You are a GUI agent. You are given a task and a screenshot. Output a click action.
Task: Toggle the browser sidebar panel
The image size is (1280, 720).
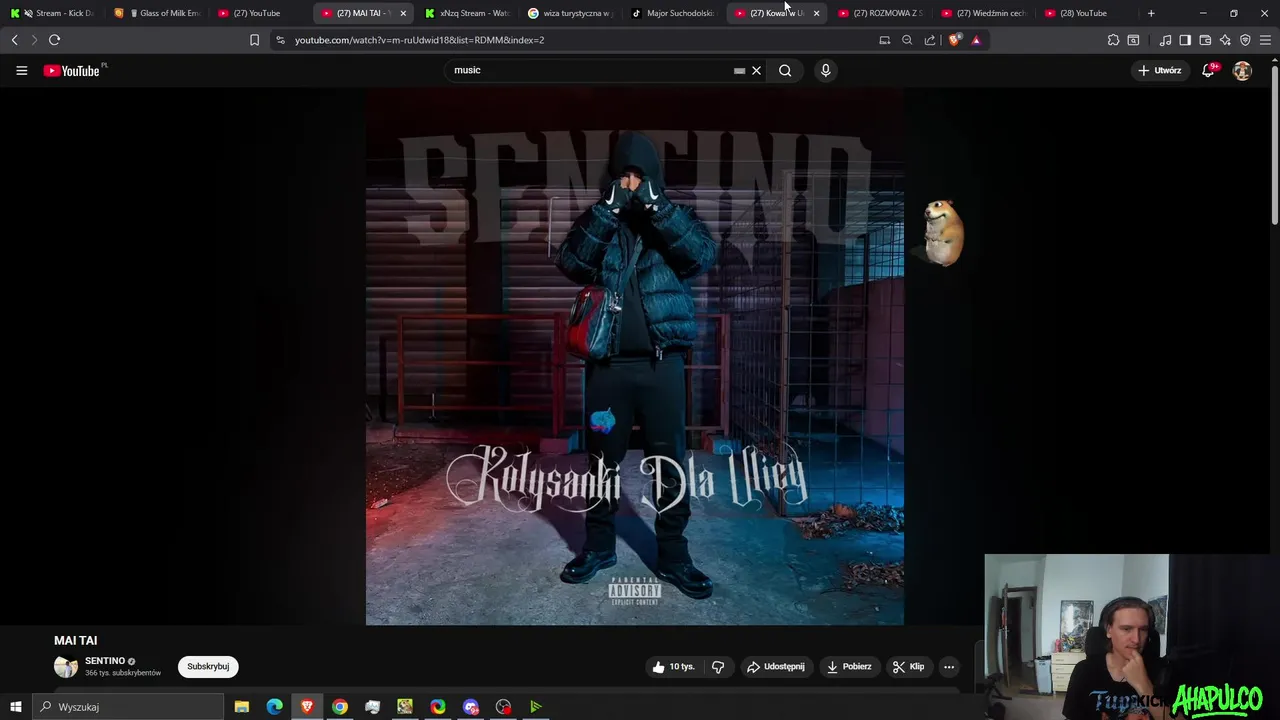(1185, 40)
